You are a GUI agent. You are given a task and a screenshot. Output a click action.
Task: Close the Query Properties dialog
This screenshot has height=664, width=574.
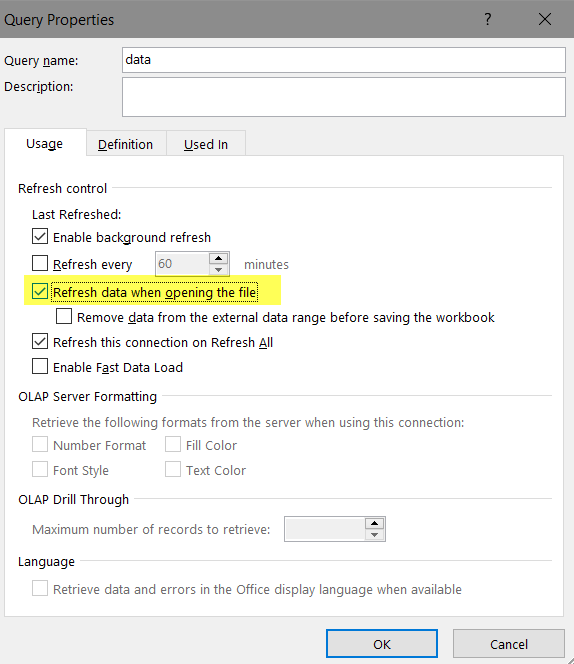pyautogui.click(x=545, y=19)
